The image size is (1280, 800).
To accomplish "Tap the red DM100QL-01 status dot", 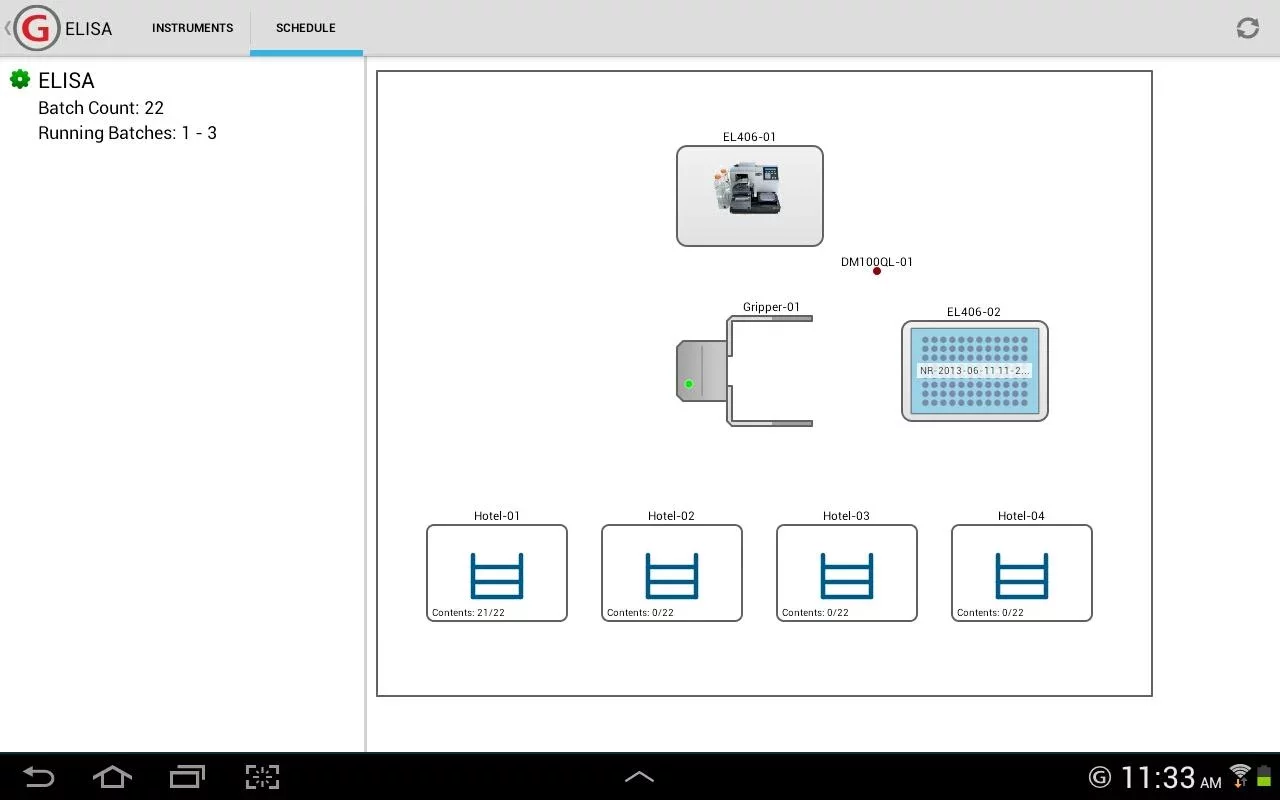I will 877,271.
